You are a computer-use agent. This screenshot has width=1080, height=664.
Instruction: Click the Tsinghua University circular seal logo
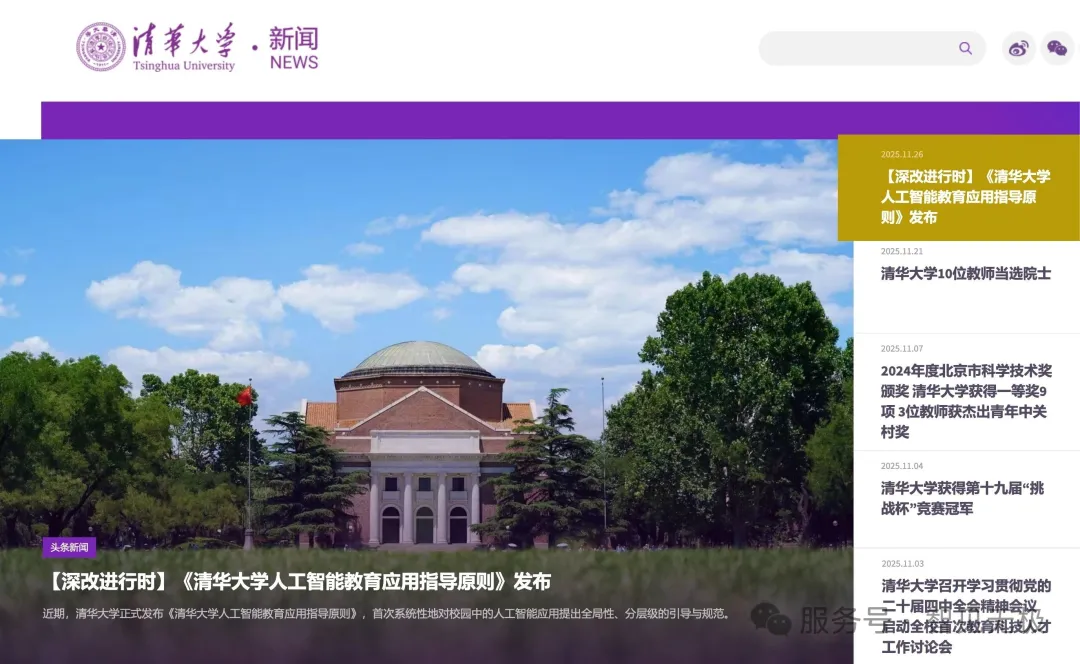pyautogui.click(x=101, y=47)
